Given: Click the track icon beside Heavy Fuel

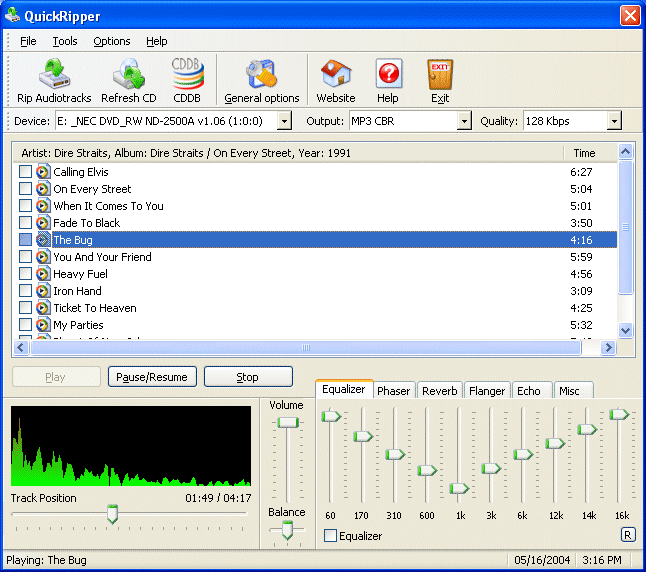Looking at the screenshot, I should (x=43, y=274).
